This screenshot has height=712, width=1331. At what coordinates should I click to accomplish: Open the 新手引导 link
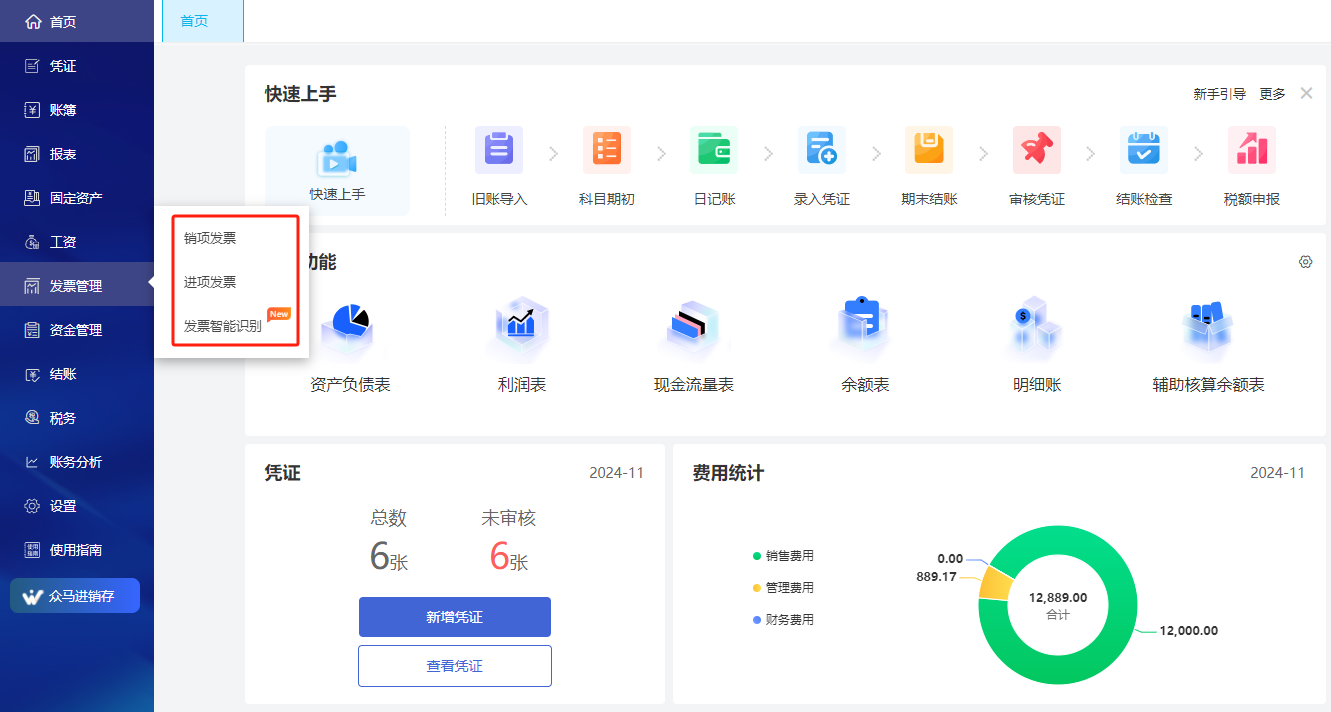1219,94
